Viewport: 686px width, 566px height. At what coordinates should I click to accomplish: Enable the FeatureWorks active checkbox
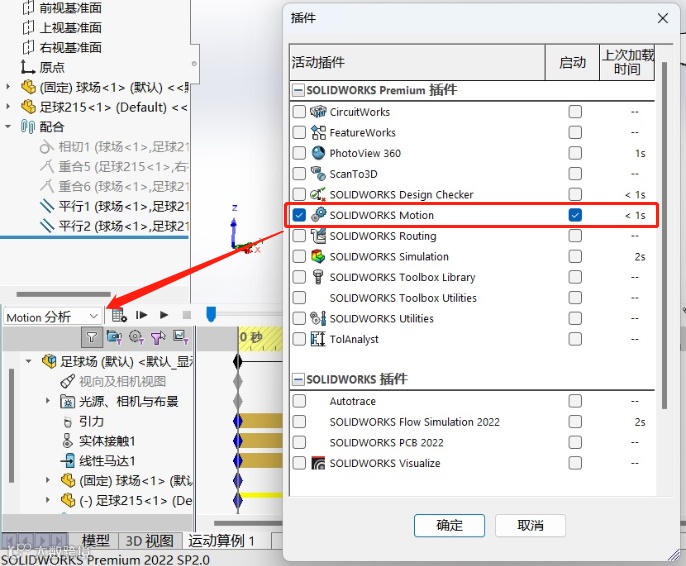(299, 132)
